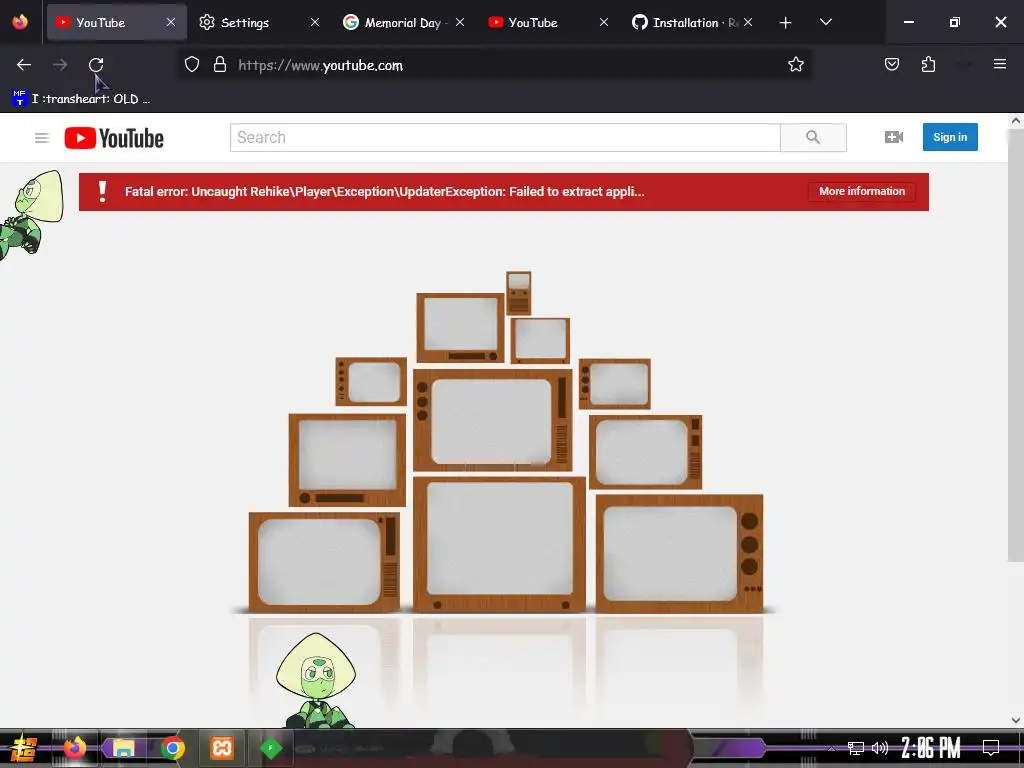Switch to the second YouTube tab
1024x768 pixels.
(x=533, y=23)
